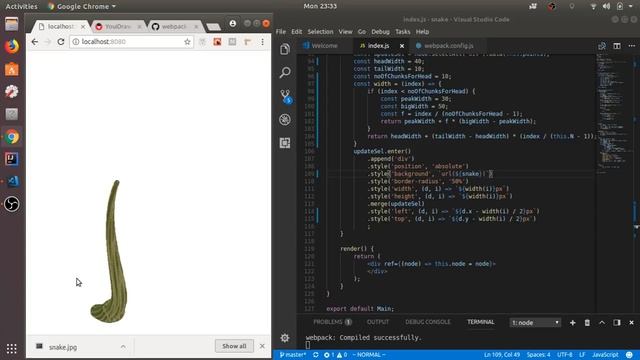Open Ubuntu Software from the dock
The width and height of the screenshot is (640, 360).
tap(11, 69)
